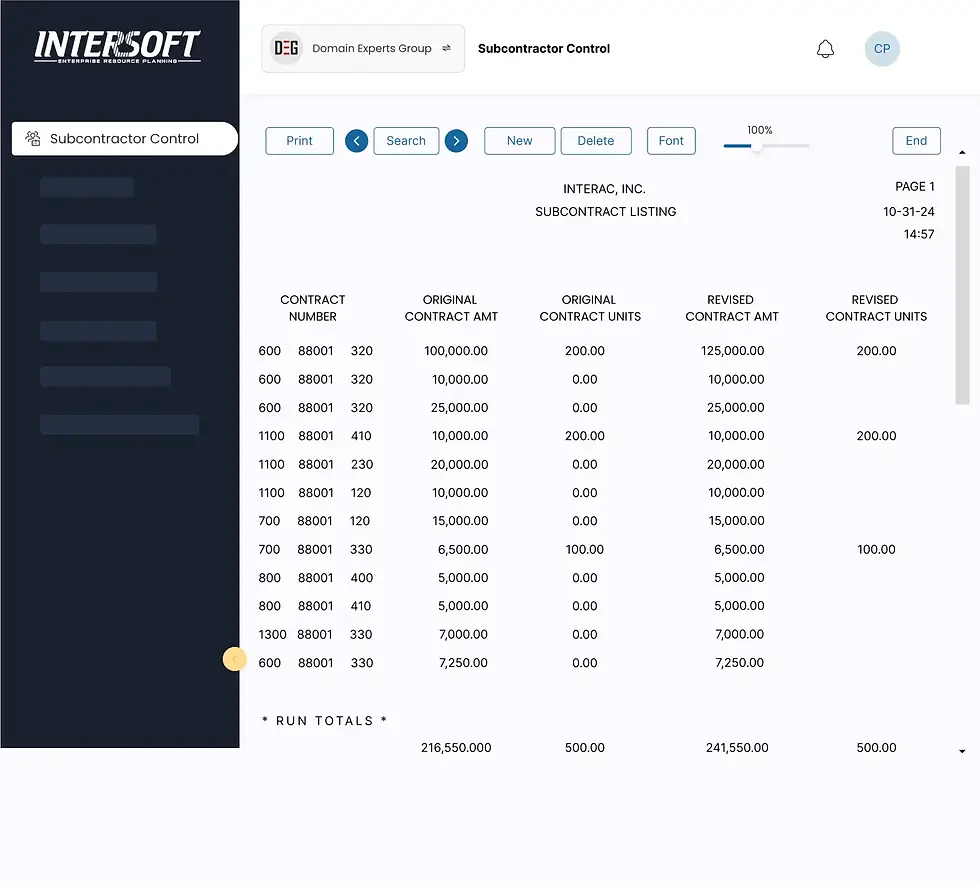Create a record with the New button

[x=519, y=141]
